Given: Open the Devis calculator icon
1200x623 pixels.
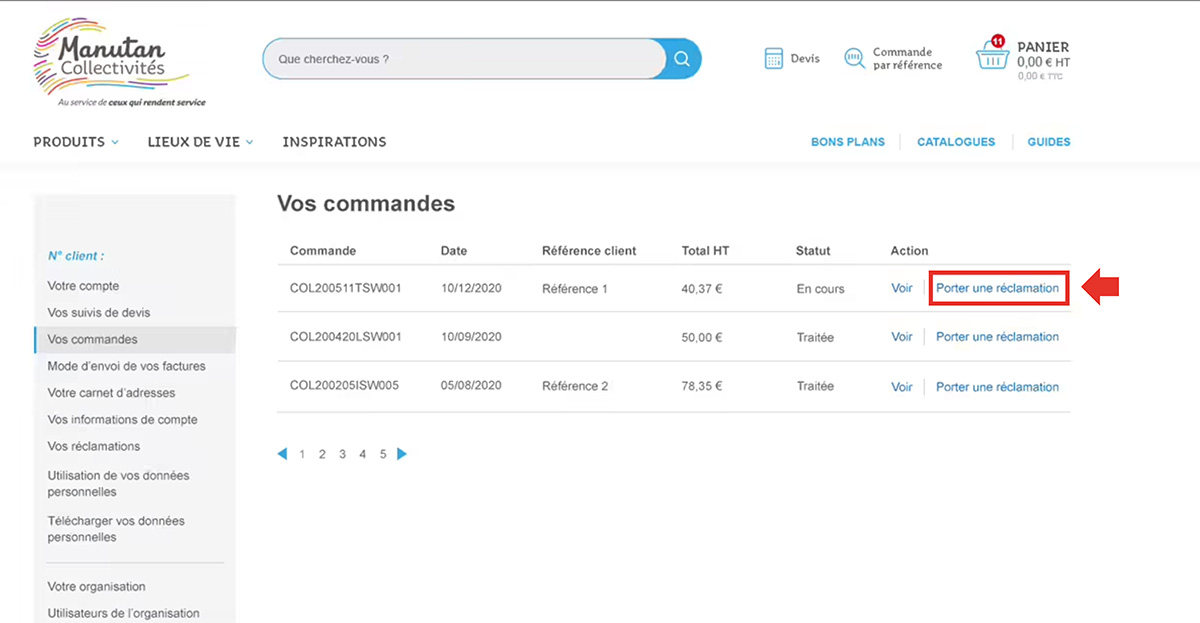Looking at the screenshot, I should pos(774,59).
